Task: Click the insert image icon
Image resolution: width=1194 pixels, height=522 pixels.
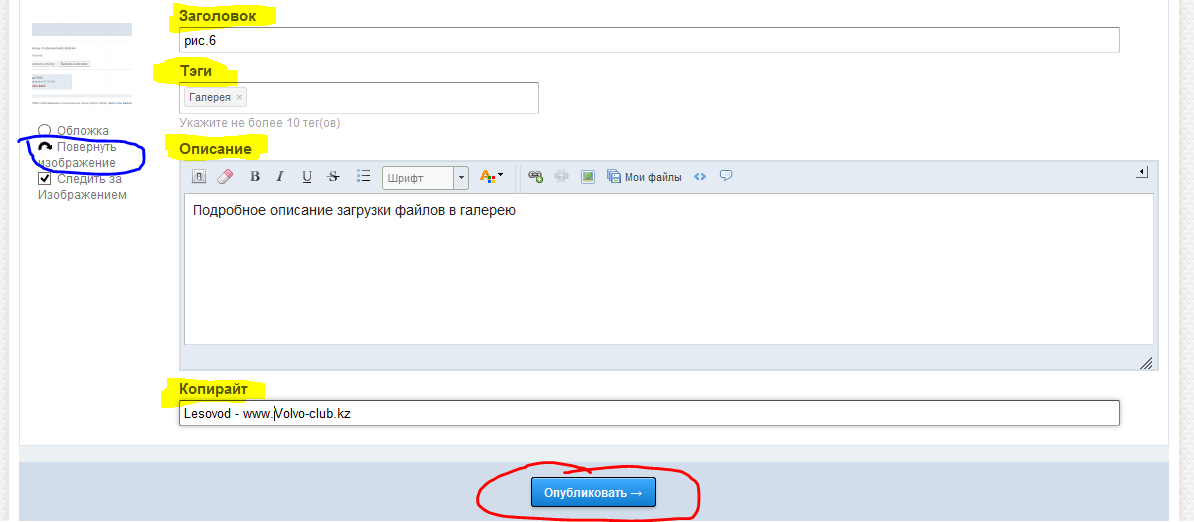Action: click(x=588, y=177)
